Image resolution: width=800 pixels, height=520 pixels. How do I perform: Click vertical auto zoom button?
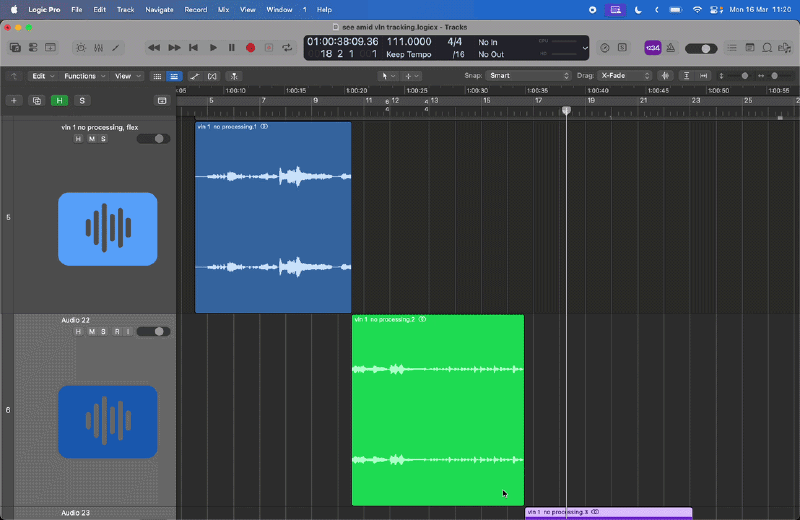686,76
